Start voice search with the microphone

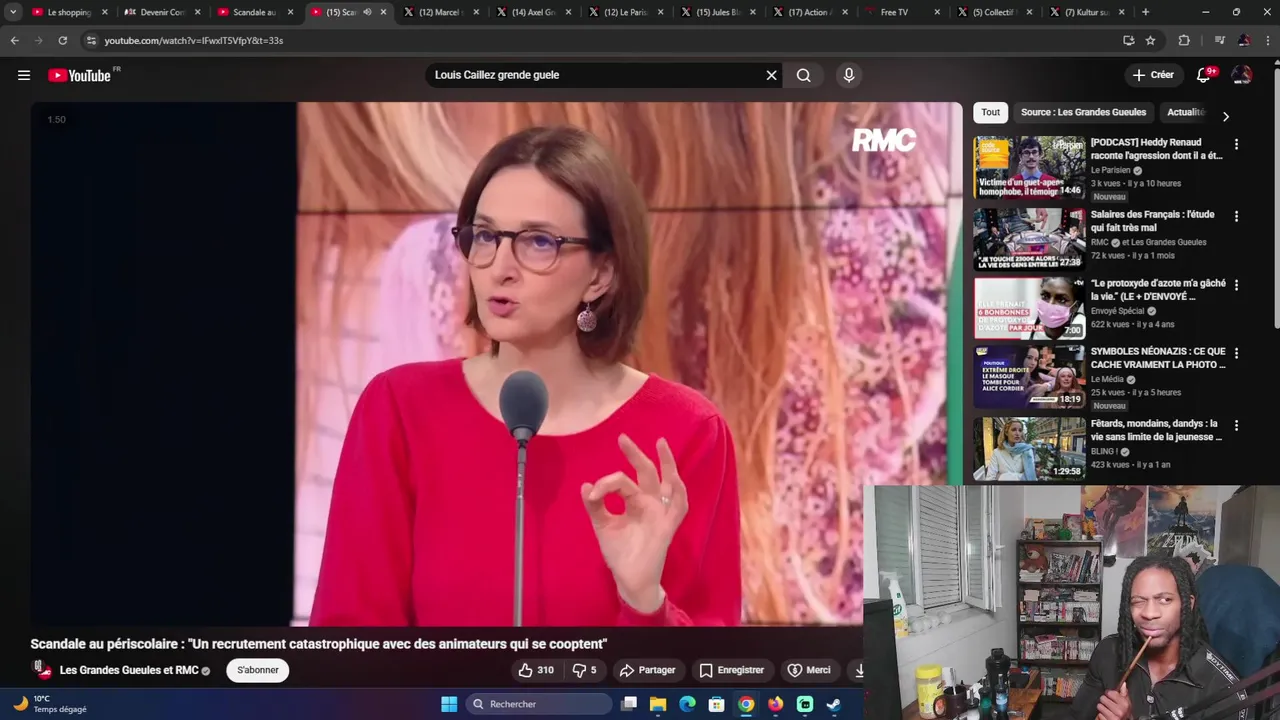(x=848, y=75)
